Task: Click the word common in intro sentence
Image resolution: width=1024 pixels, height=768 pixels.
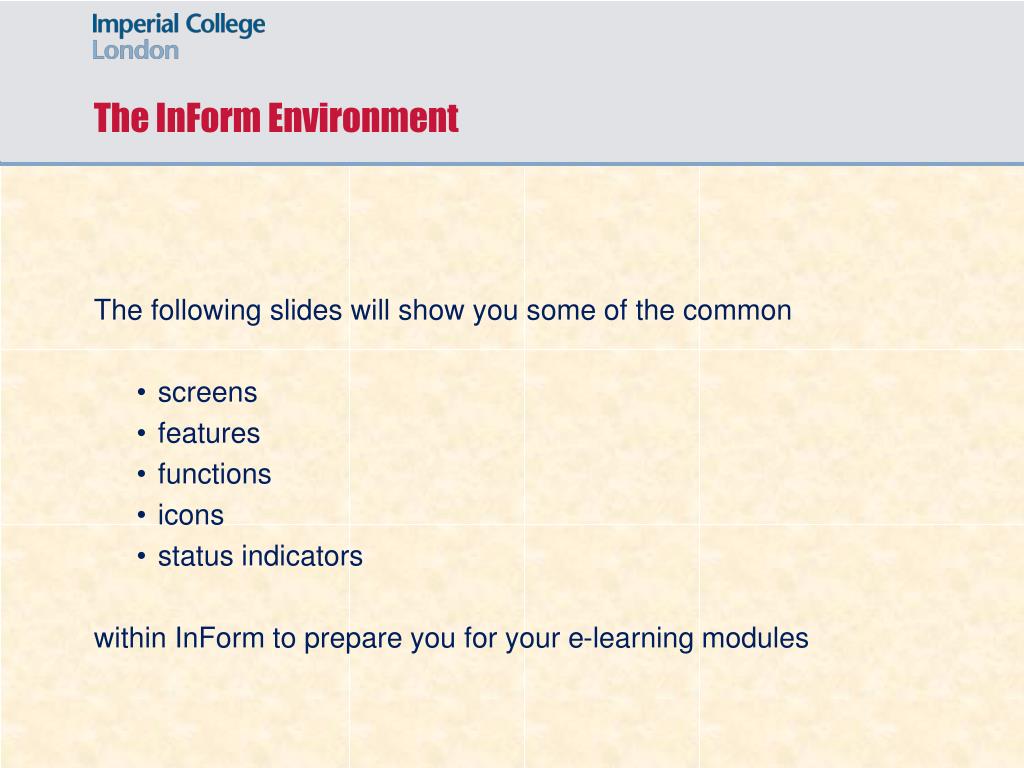Action: (737, 310)
